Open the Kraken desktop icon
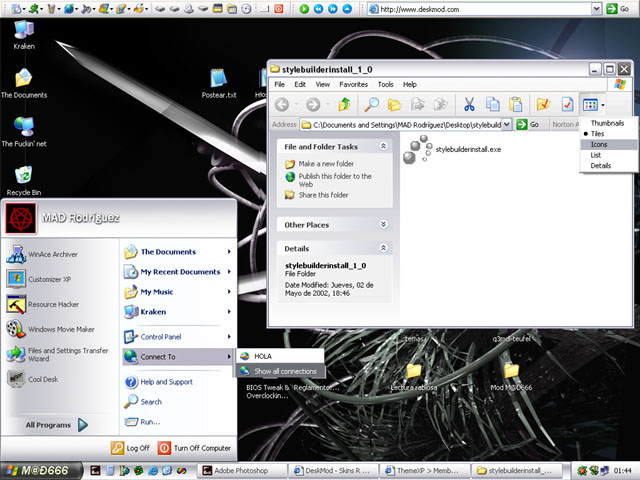640x480 pixels. pos(24,29)
